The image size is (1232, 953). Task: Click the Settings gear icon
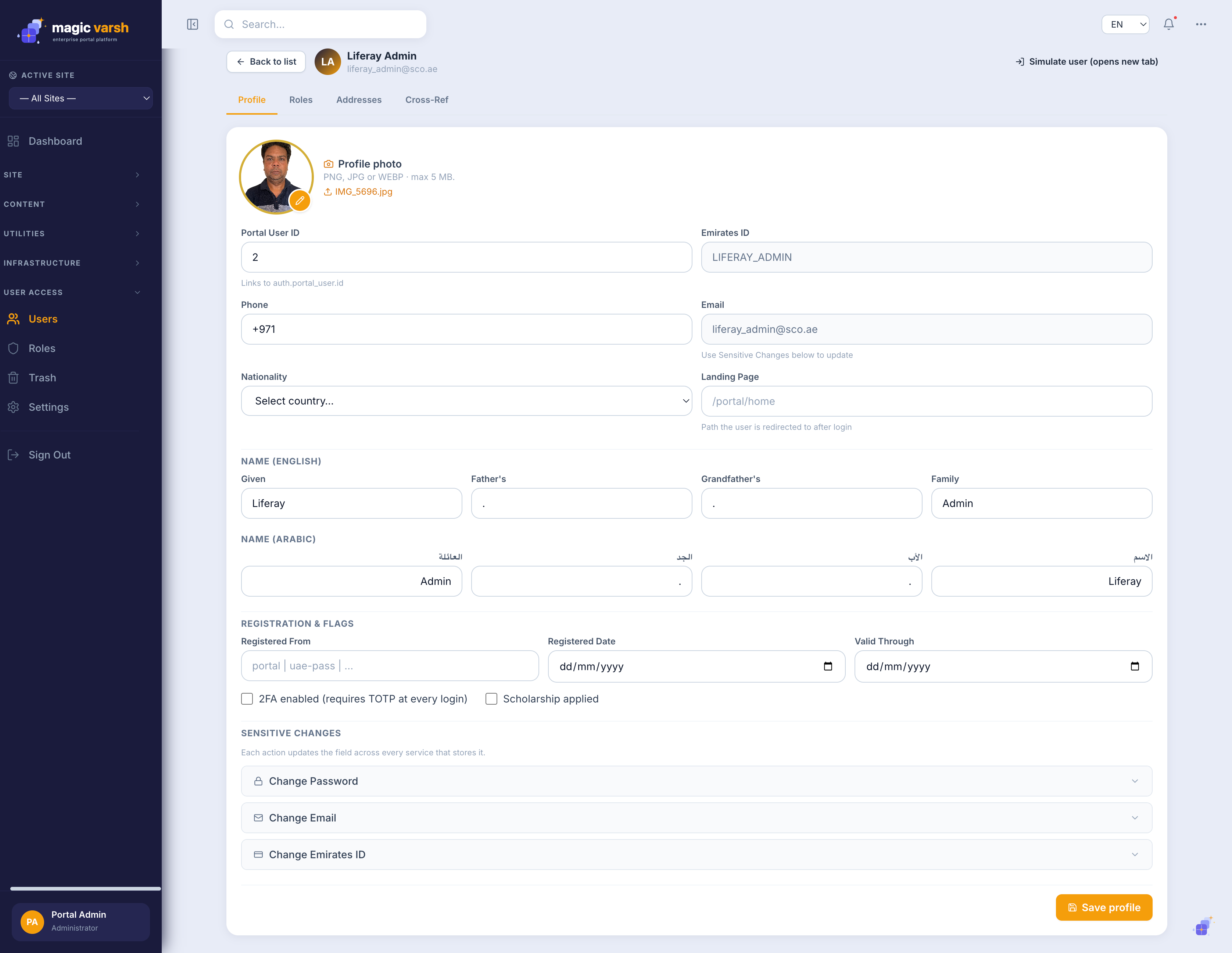14,407
